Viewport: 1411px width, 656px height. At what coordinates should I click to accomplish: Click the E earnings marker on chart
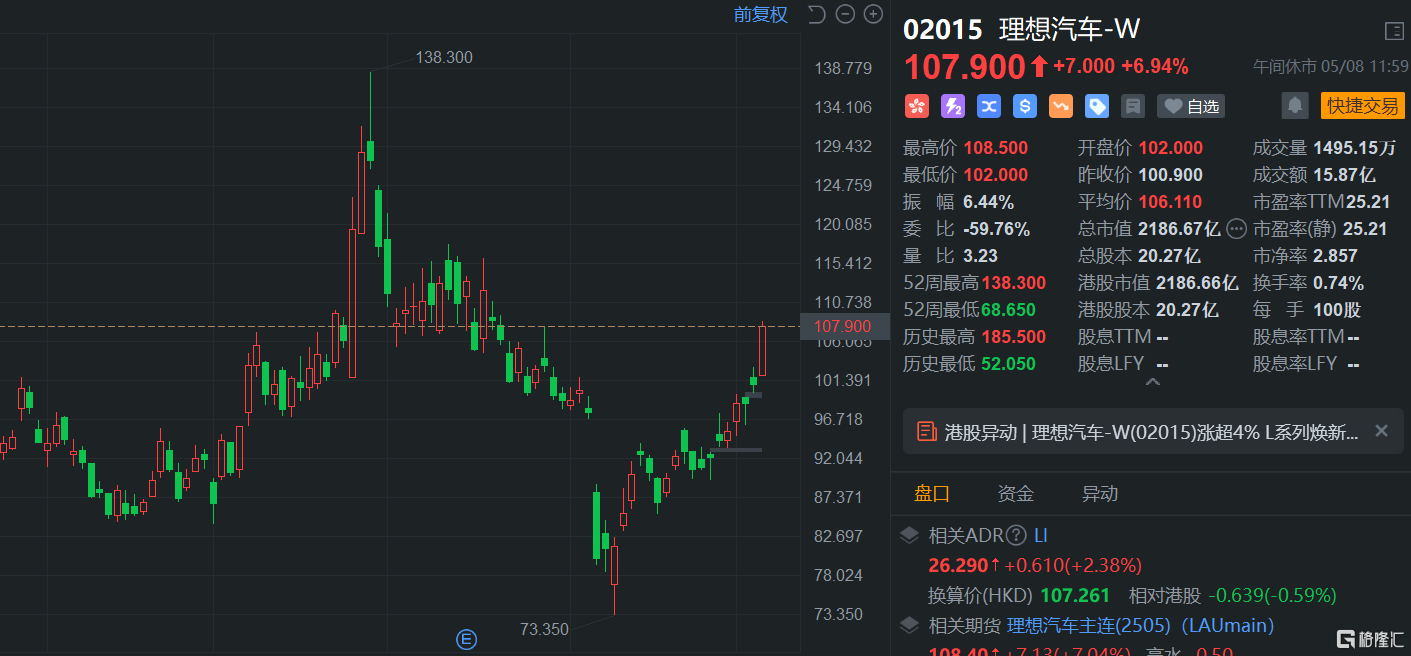(x=465, y=639)
